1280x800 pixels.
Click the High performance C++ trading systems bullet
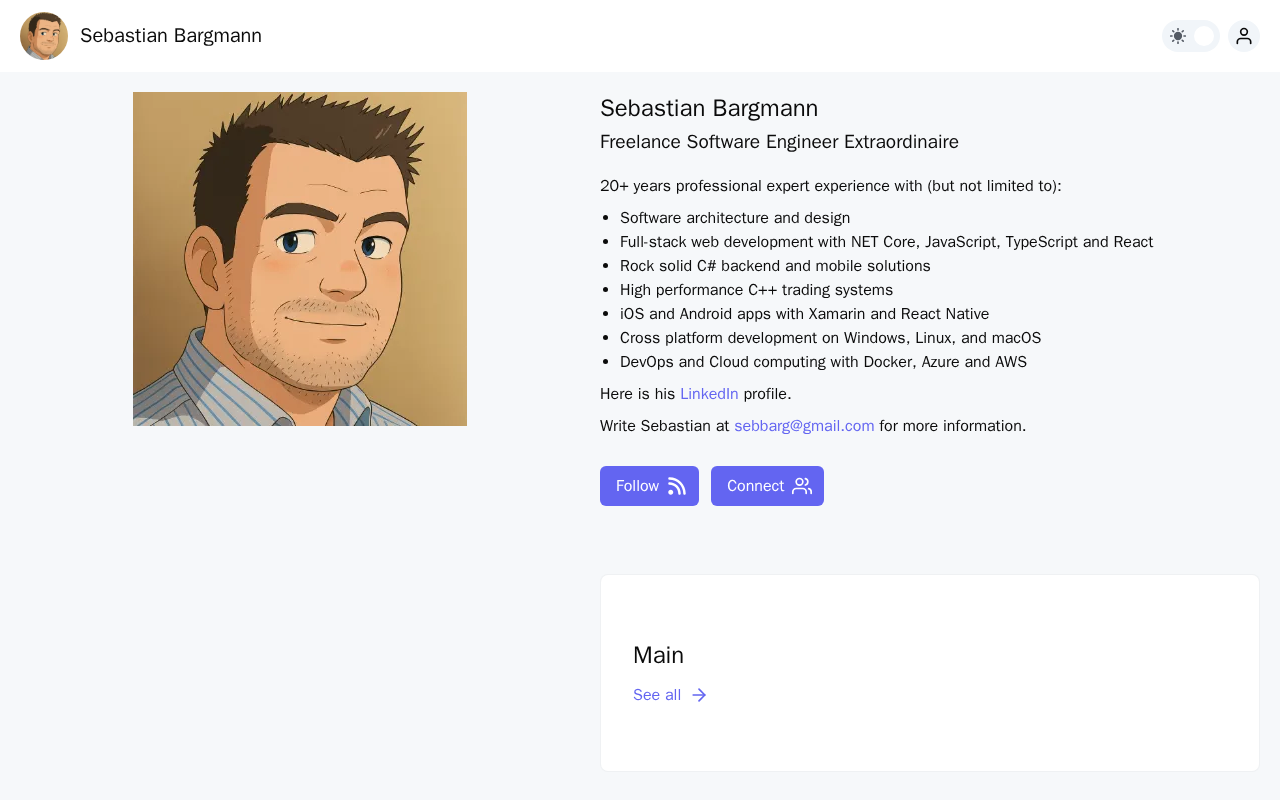(x=756, y=290)
